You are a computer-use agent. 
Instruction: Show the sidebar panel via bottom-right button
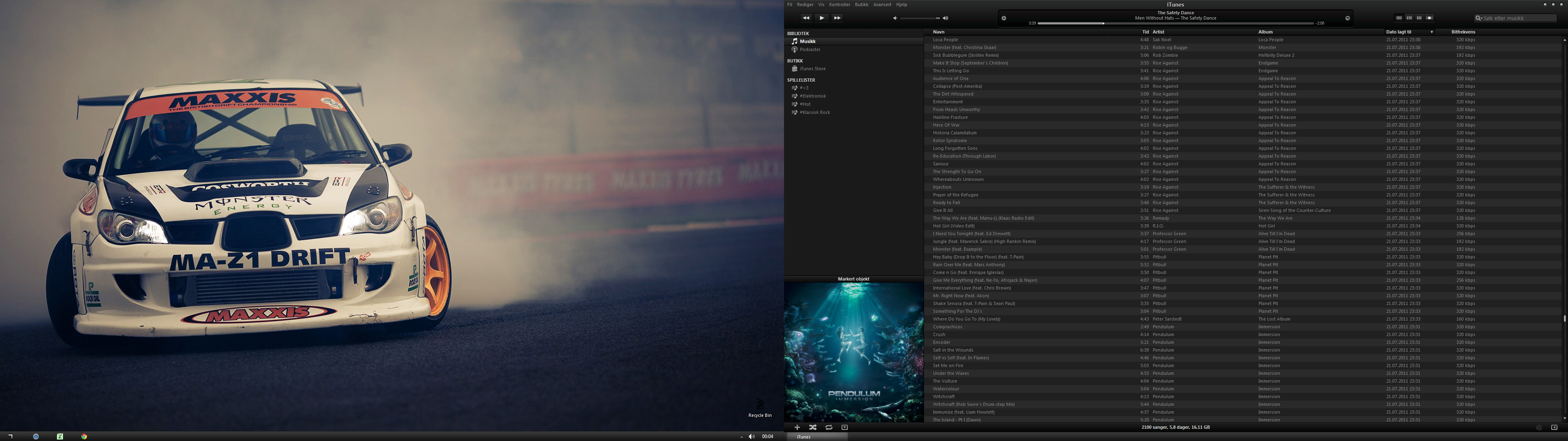coord(1554,428)
